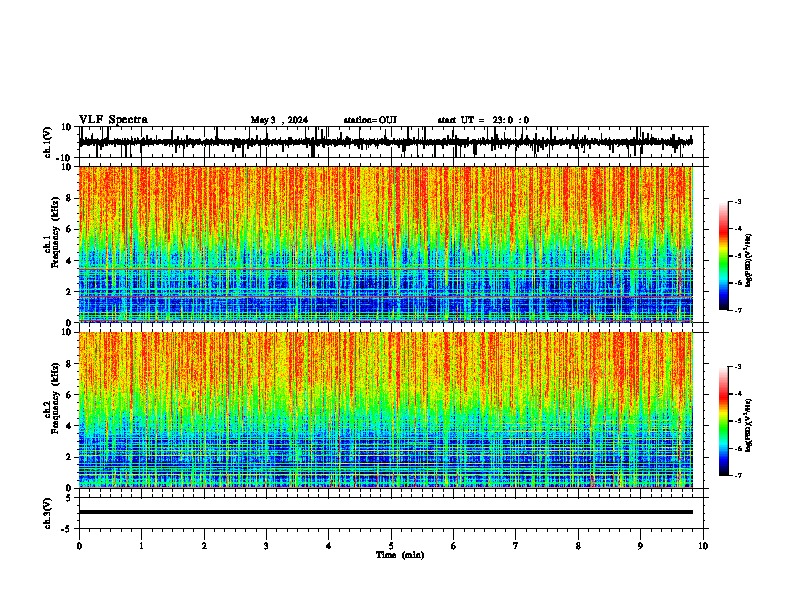Image resolution: width=792 pixels, height=612 pixels.
Task: Click the "-3" label on ch.1 color bar
Action: (x=738, y=201)
